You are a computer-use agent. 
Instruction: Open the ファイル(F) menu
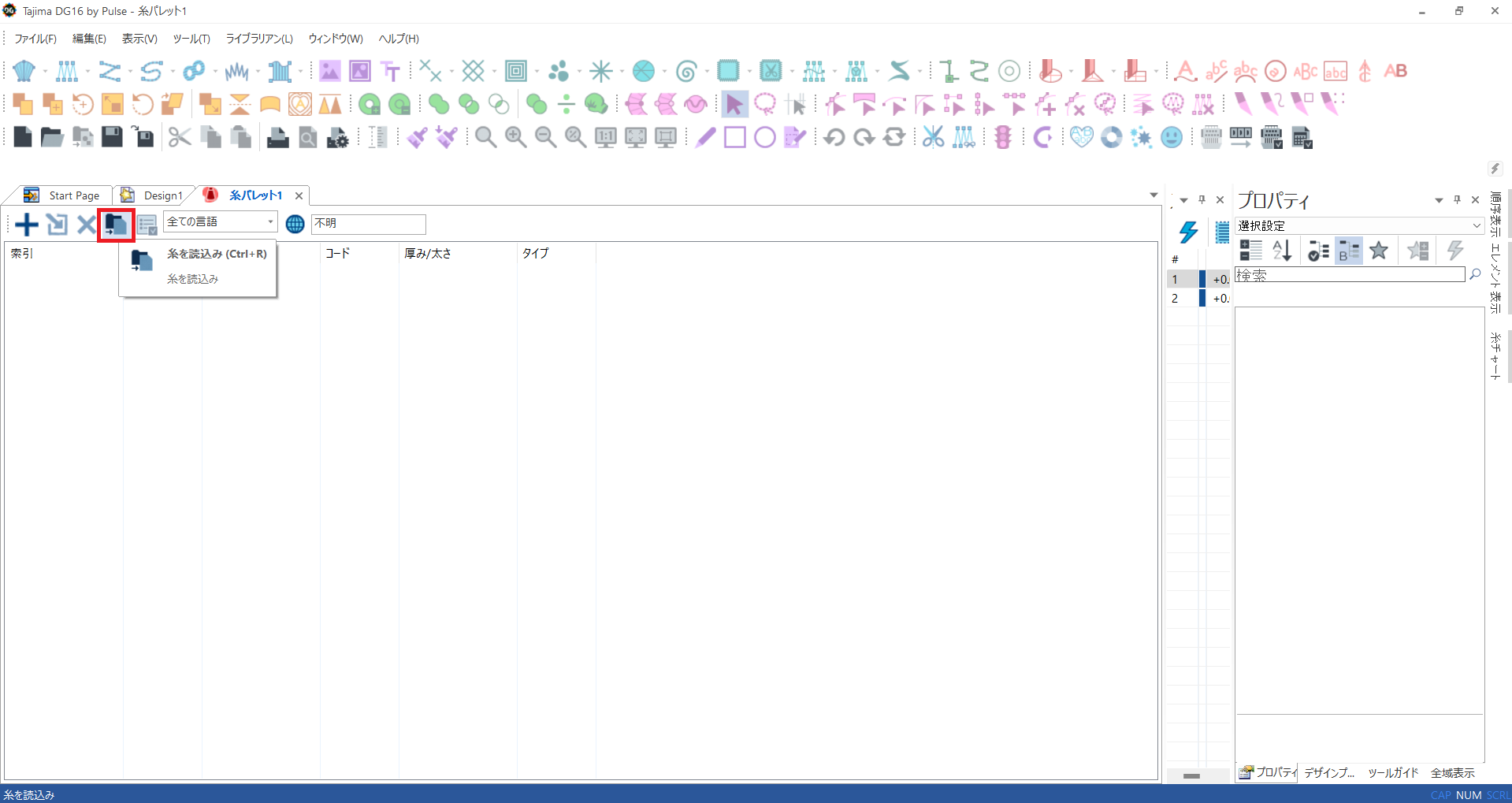pos(35,39)
